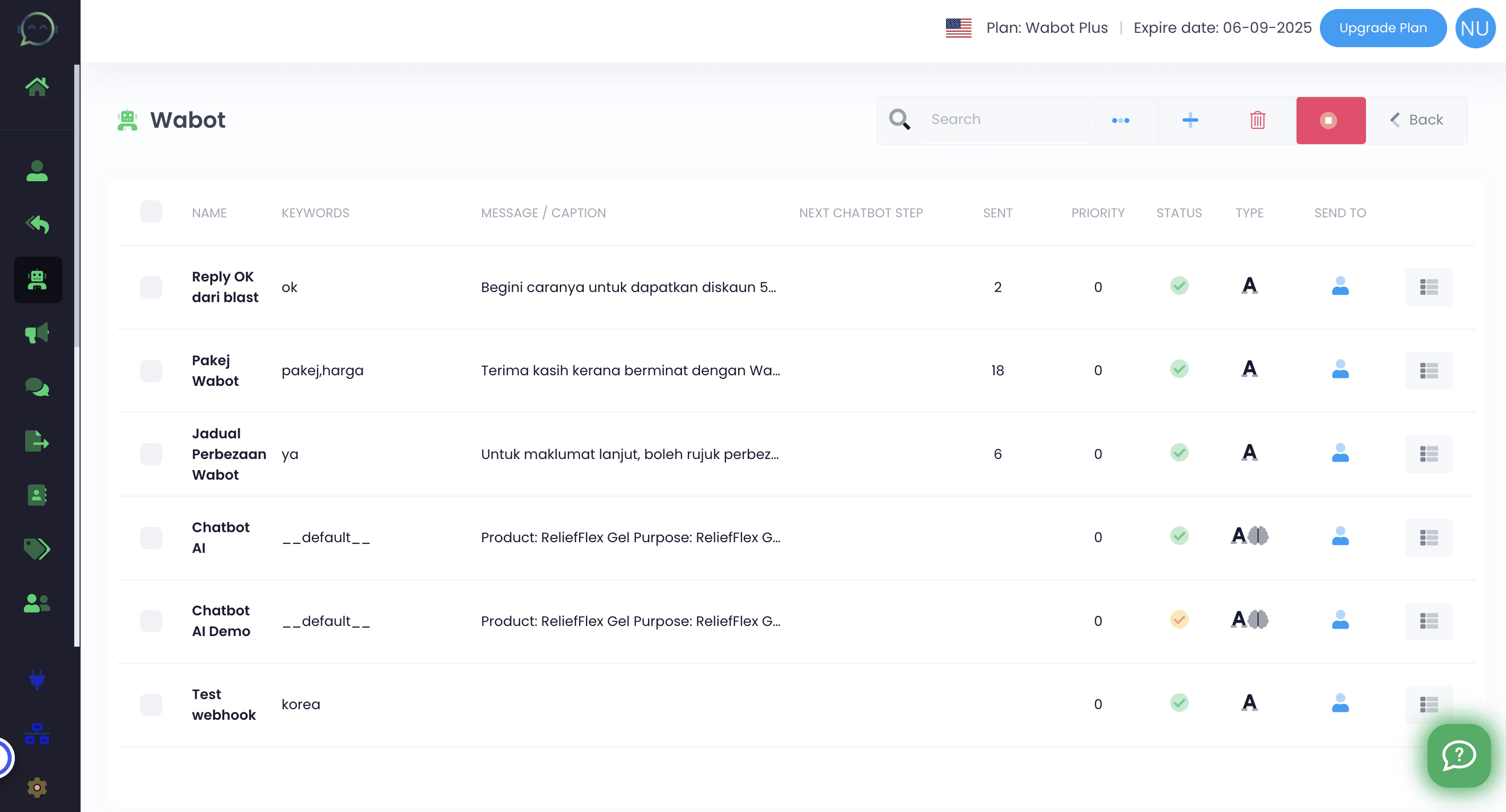Sort by the PRIORITY column header
This screenshot has width=1506, height=812.
click(x=1098, y=213)
